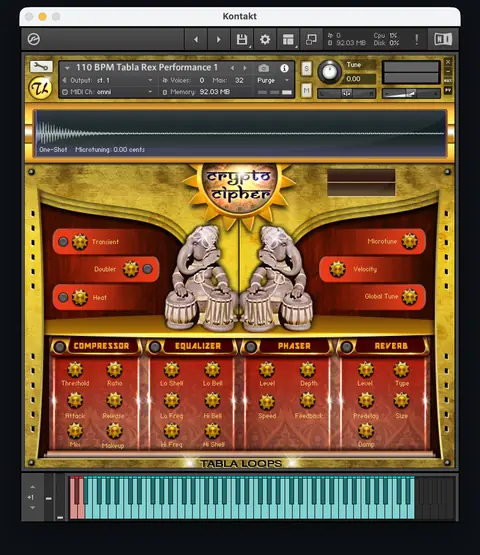Click the One-Shot label
480x555 pixels.
click(x=53, y=150)
